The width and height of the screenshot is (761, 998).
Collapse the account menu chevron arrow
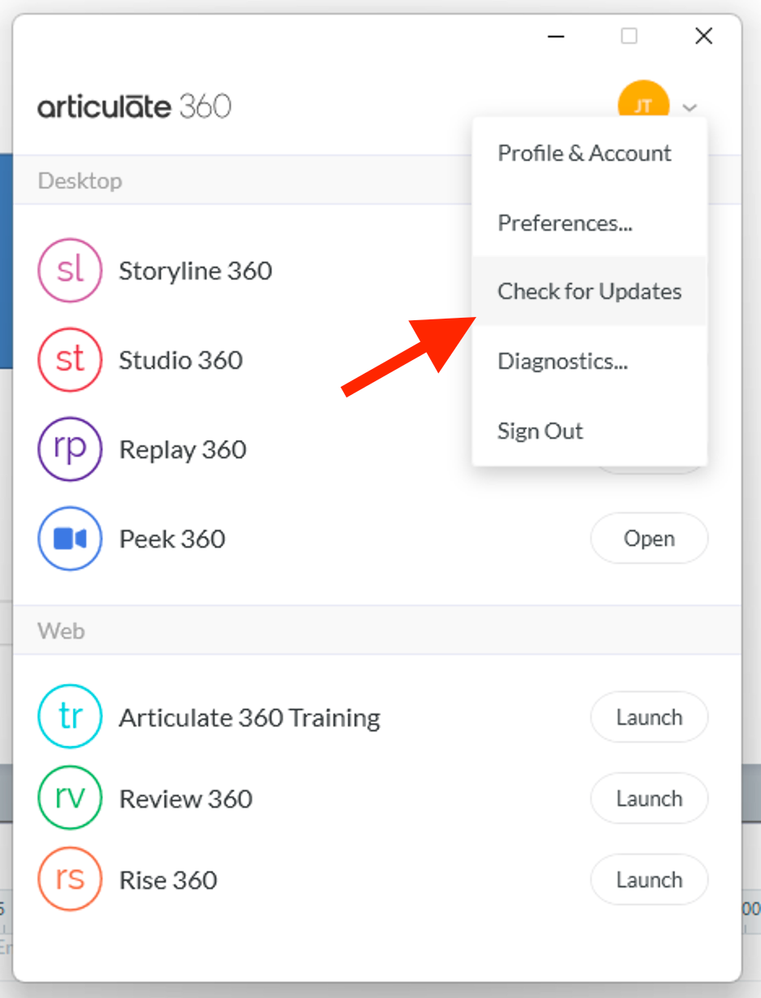click(690, 107)
